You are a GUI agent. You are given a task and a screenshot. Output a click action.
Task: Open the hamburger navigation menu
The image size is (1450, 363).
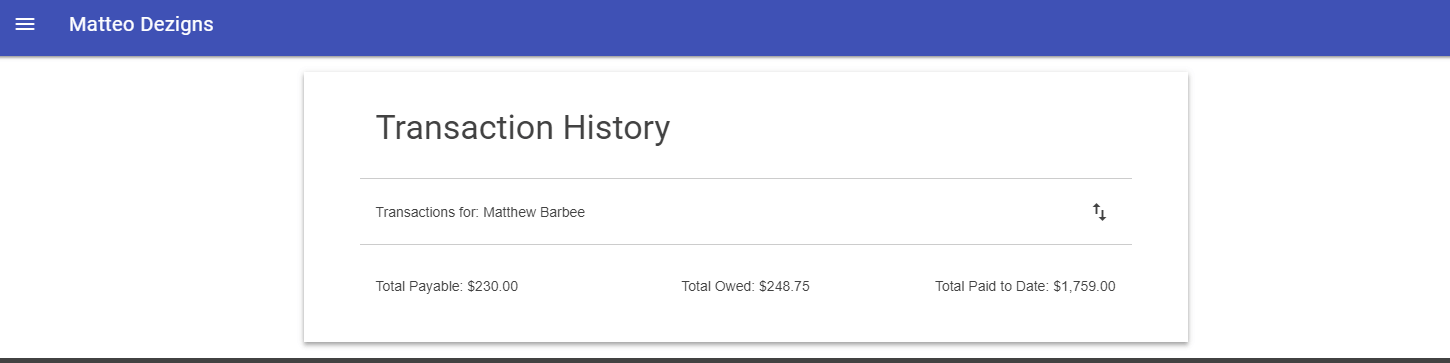(25, 24)
